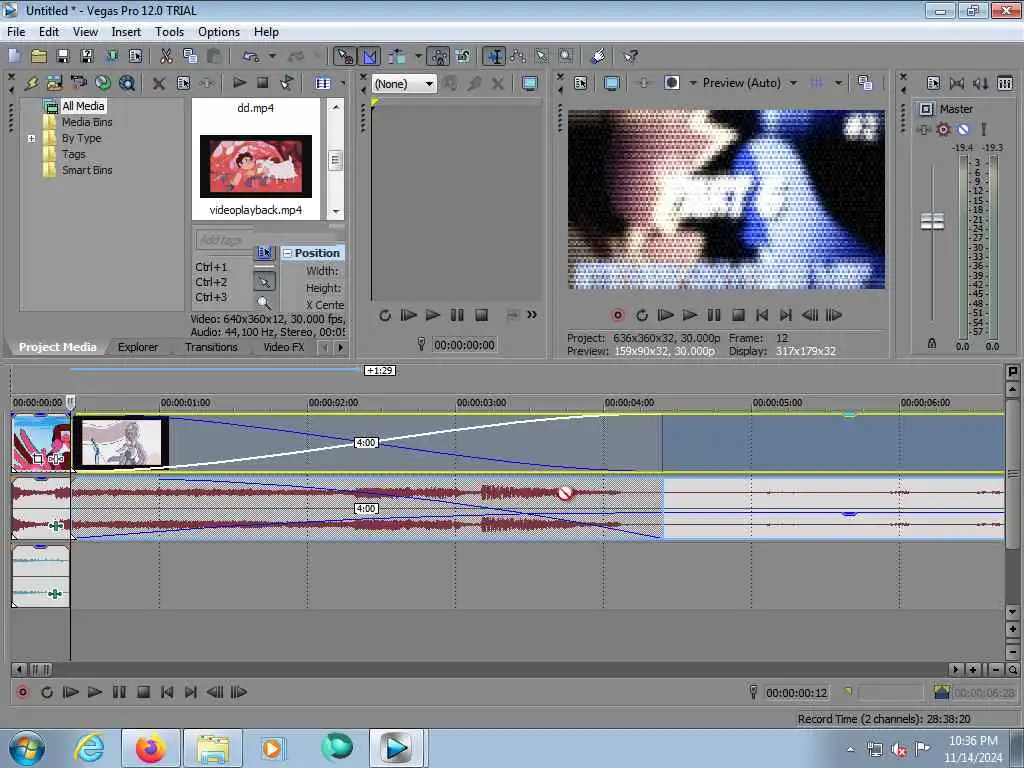Open the trimmer (None) media dropdown

pyautogui.click(x=428, y=84)
